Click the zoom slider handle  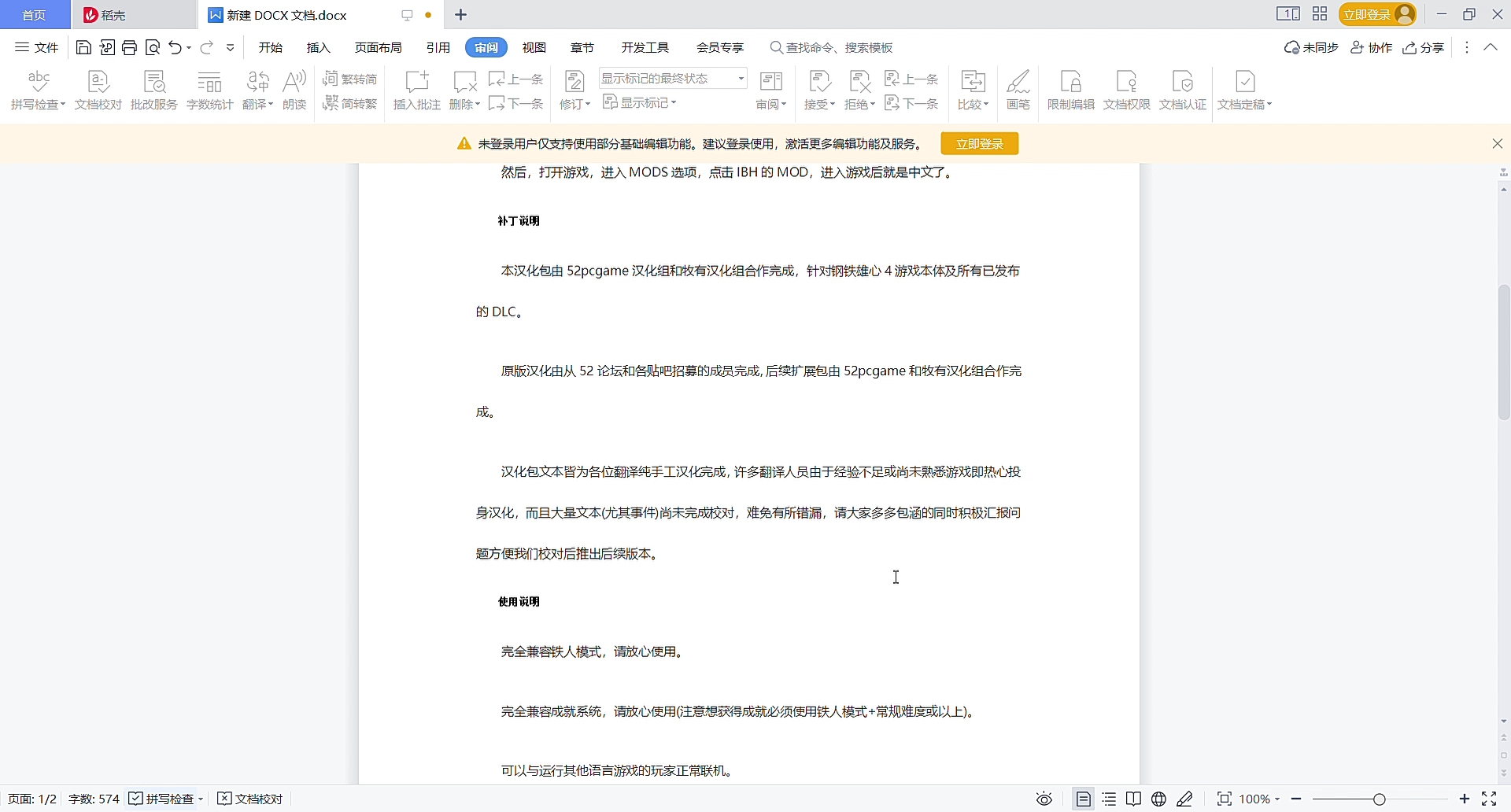click(1380, 799)
